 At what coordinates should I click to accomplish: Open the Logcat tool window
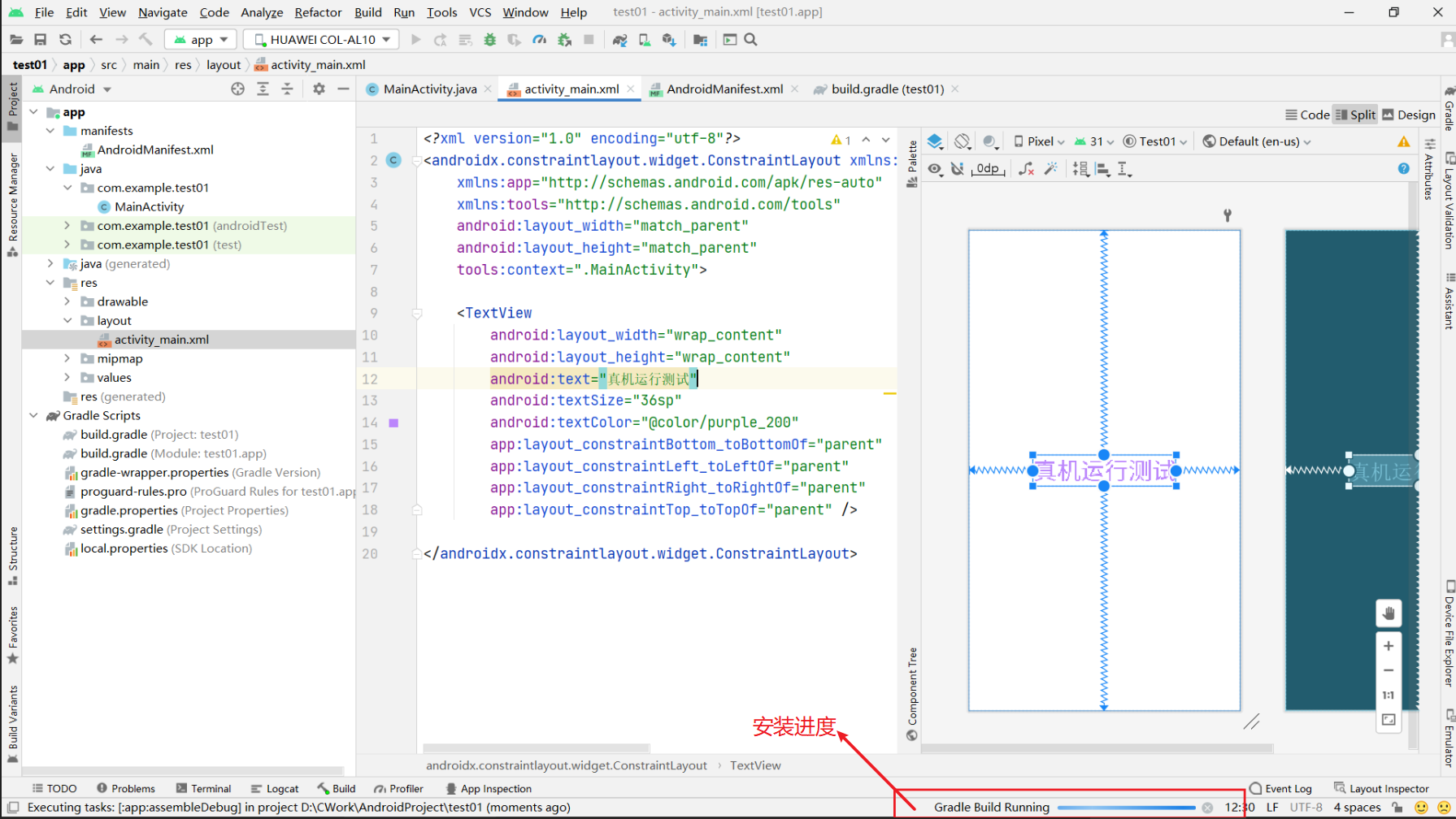[275, 788]
